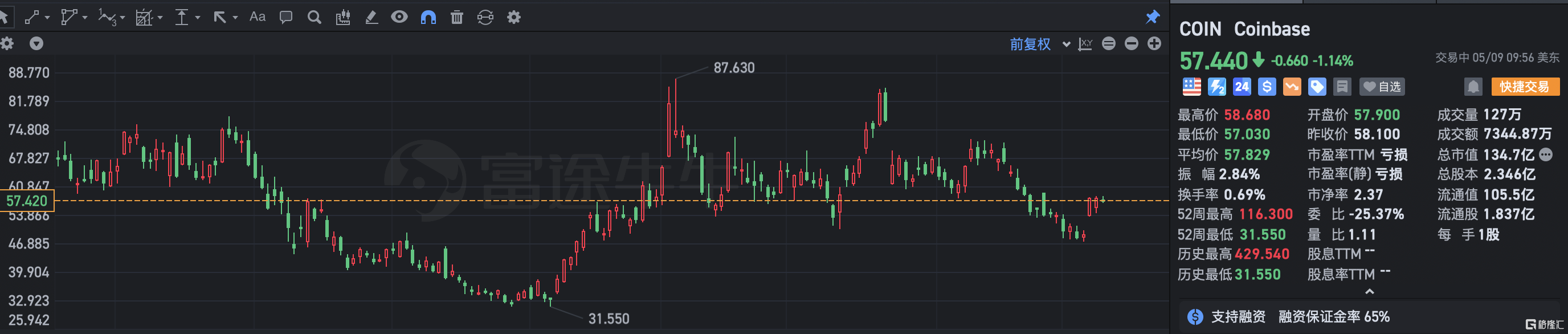Expand the arrow tool options arrow
1568x334 pixels.
235,18
